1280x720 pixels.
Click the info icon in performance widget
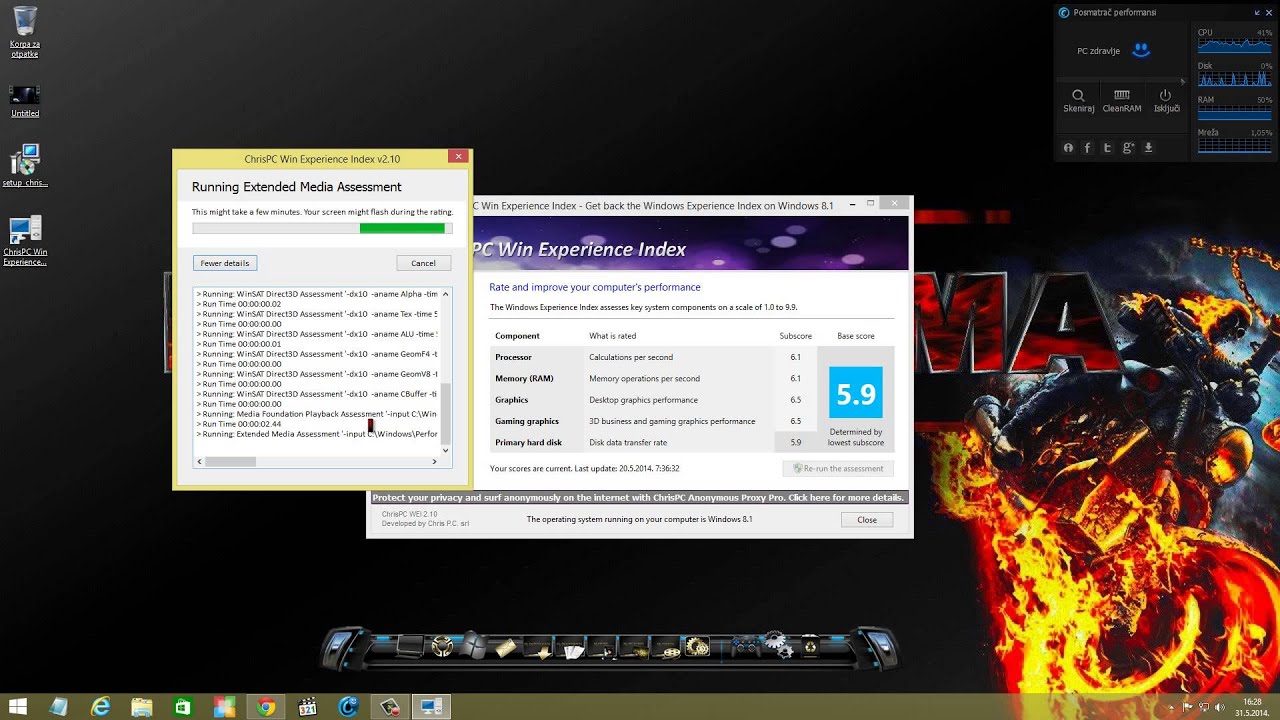tap(1068, 147)
